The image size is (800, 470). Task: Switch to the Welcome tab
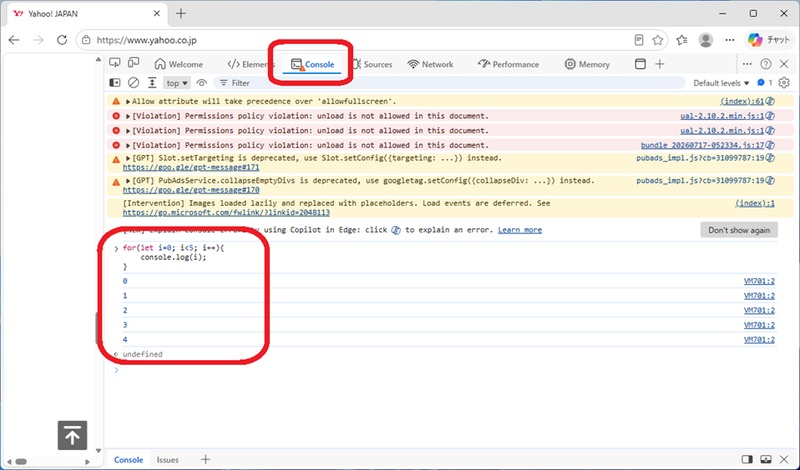tap(179, 64)
